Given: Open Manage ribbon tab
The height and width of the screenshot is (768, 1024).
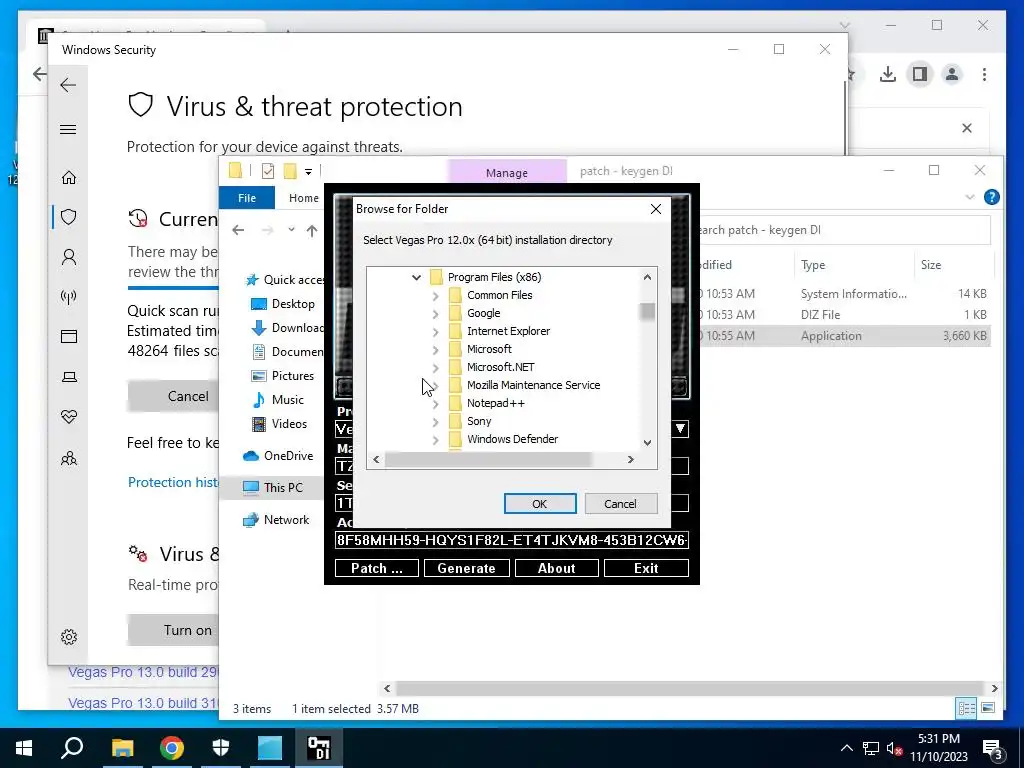Looking at the screenshot, I should 507,172.
